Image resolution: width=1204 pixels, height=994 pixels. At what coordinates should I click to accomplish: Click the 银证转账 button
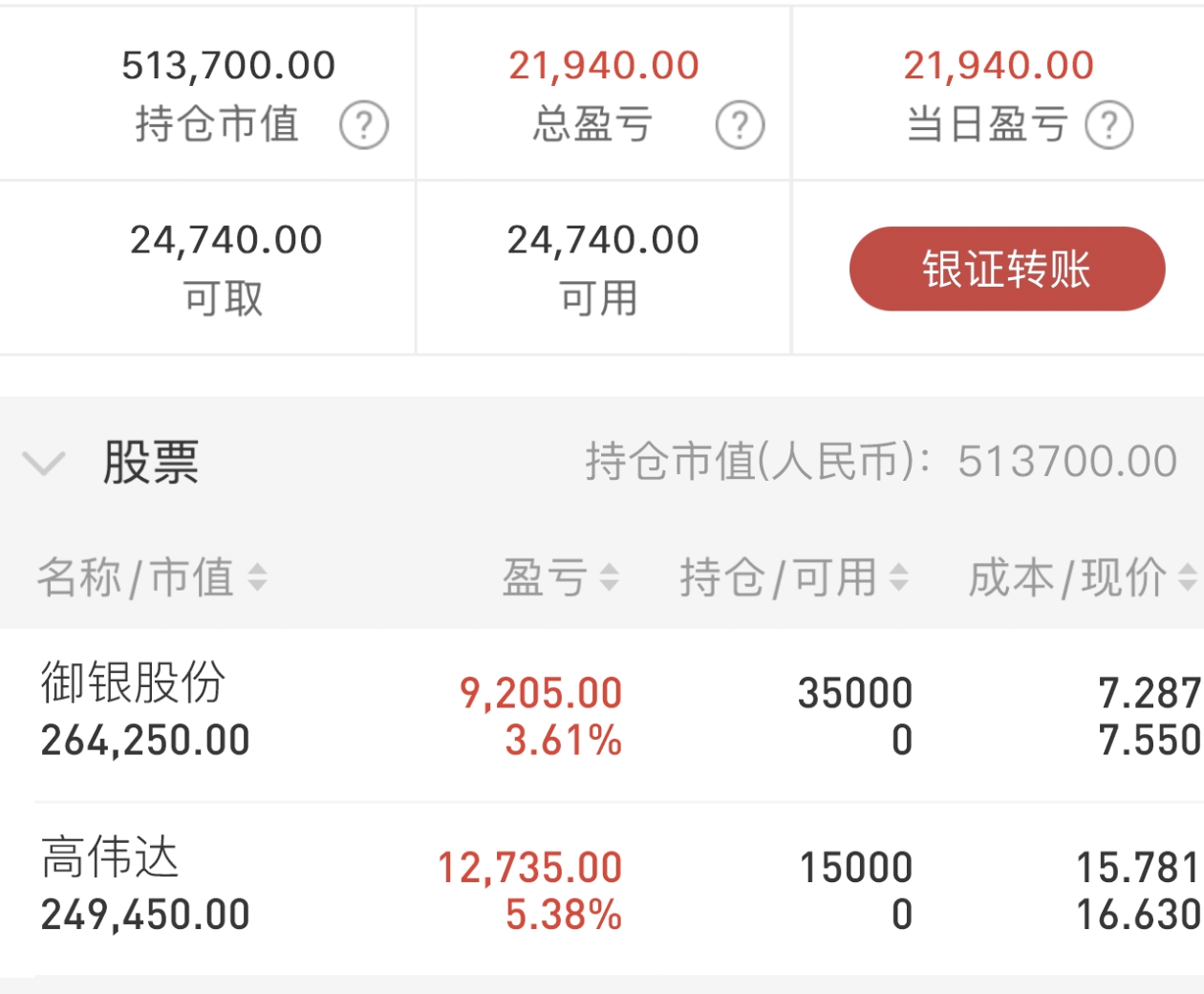pos(1007,269)
